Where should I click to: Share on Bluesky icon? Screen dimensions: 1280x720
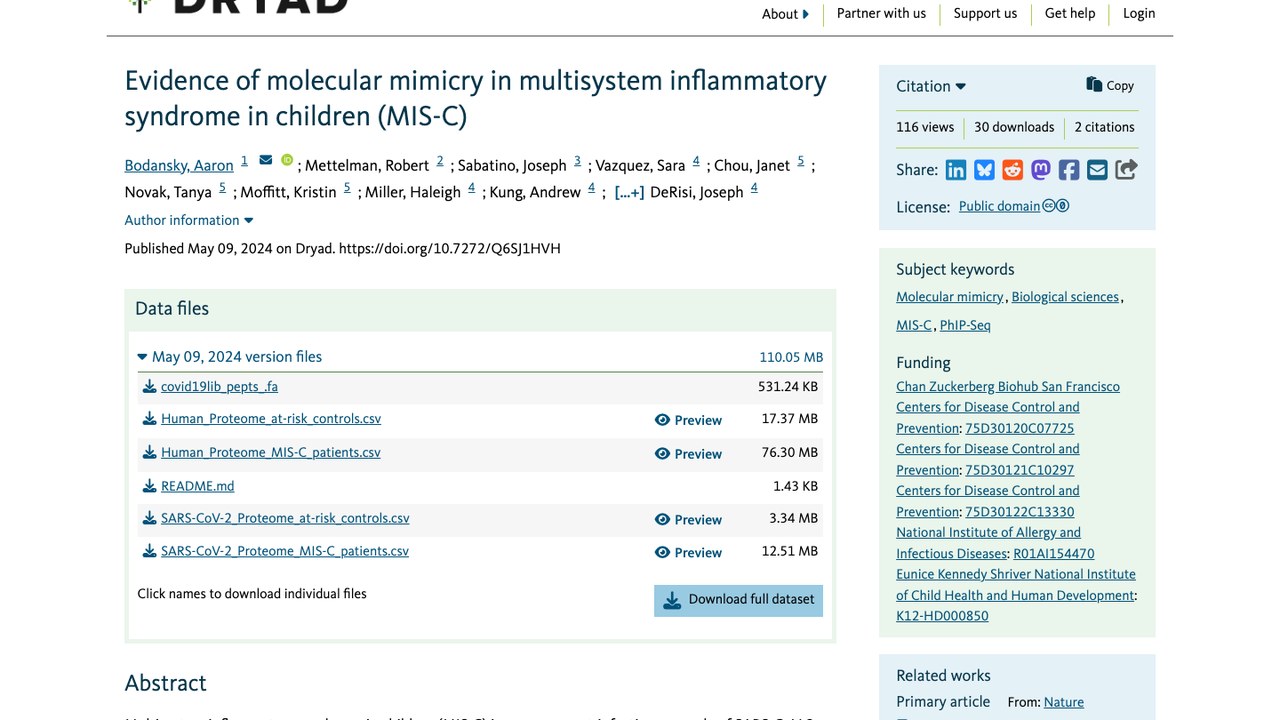pos(984,170)
